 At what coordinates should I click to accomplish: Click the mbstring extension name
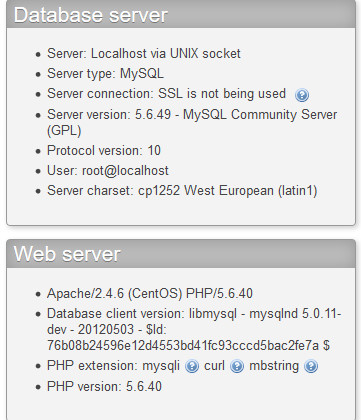(x=274, y=366)
